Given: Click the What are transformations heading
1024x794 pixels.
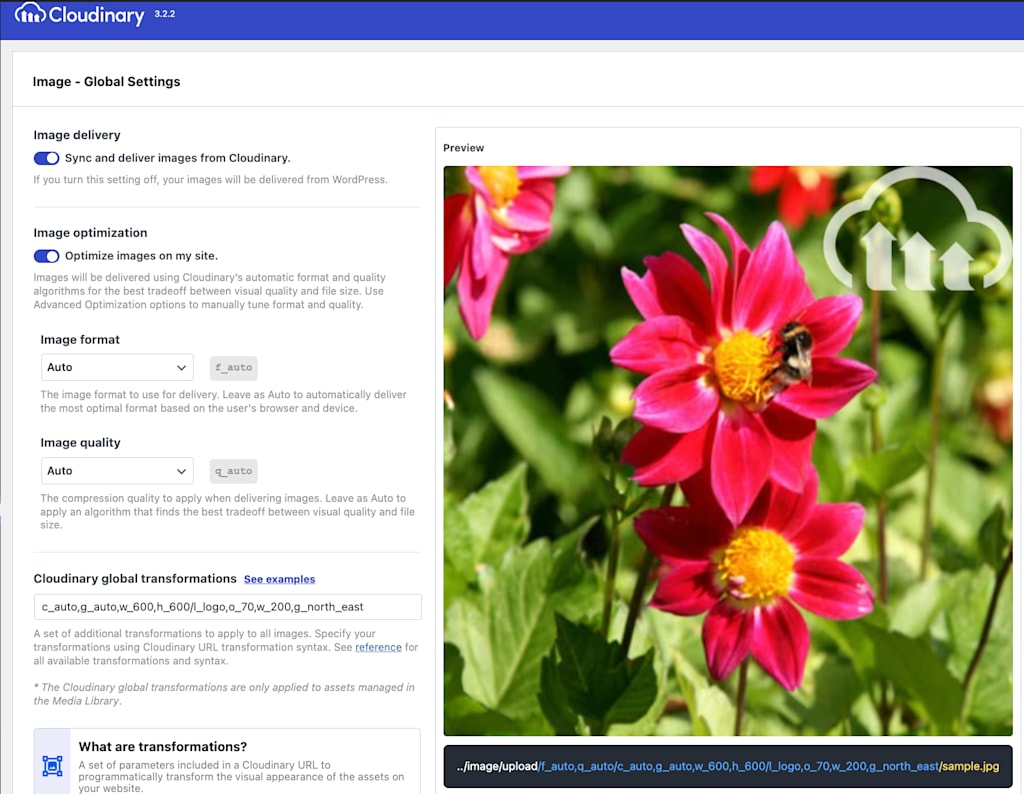Looking at the screenshot, I should [x=163, y=746].
